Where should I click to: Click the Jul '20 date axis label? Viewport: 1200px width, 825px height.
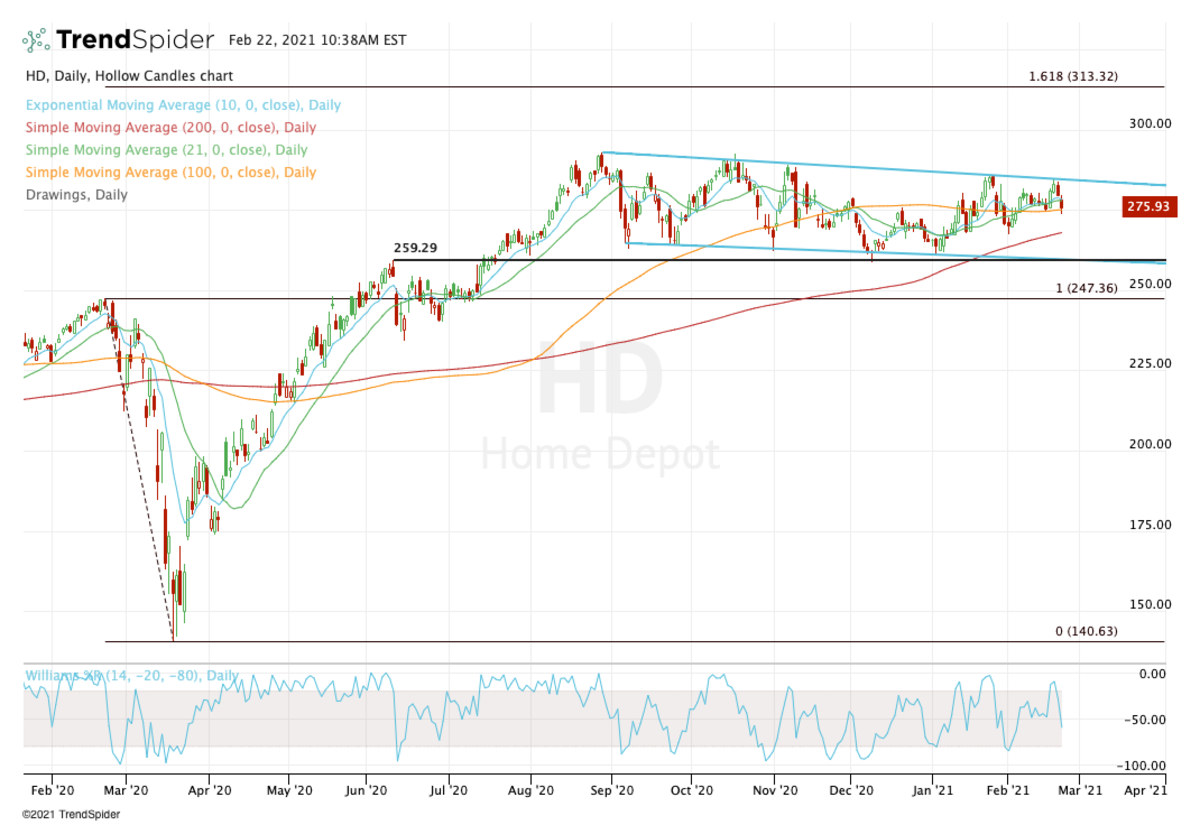pos(448,789)
